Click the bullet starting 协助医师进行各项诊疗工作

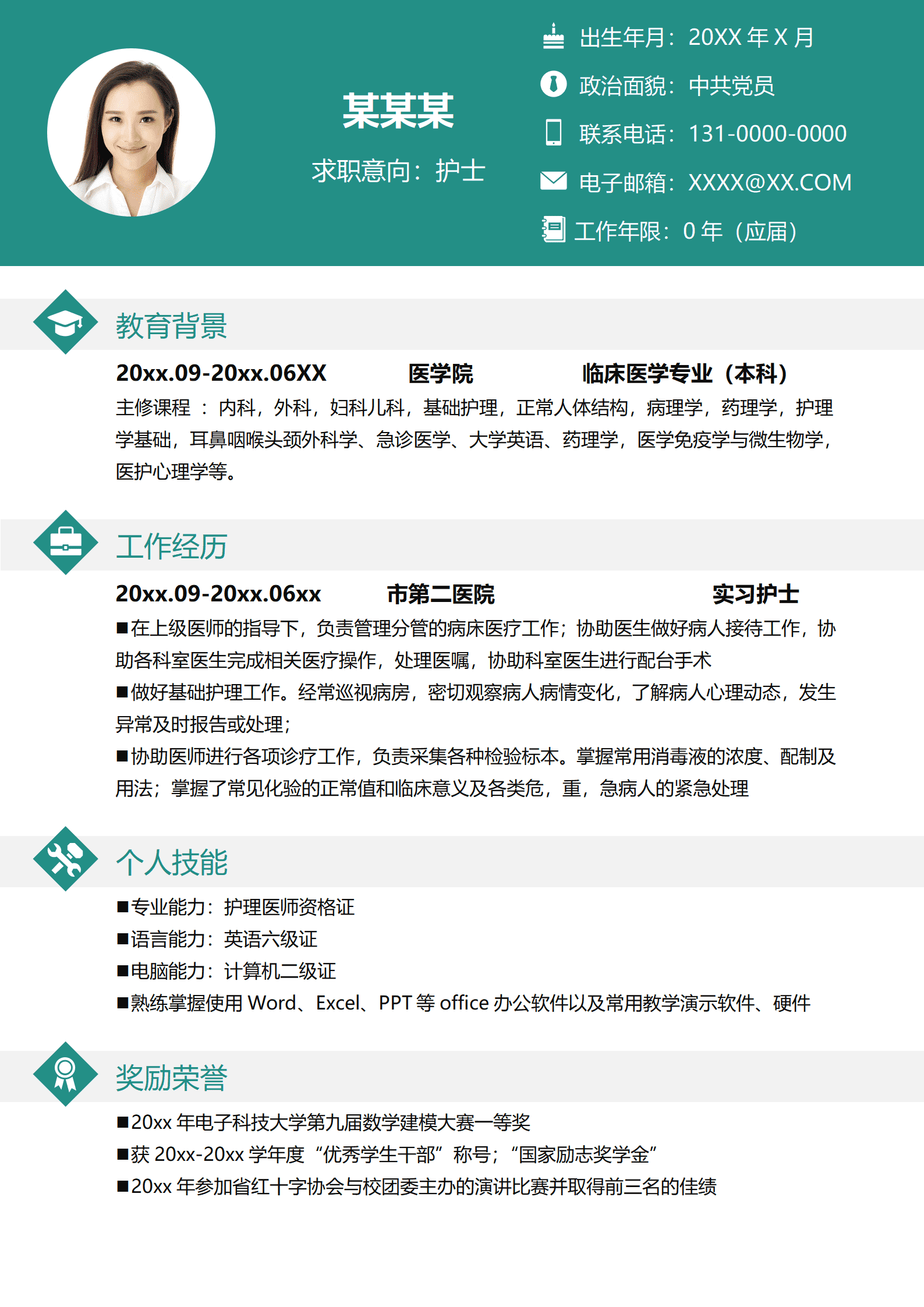(x=476, y=756)
